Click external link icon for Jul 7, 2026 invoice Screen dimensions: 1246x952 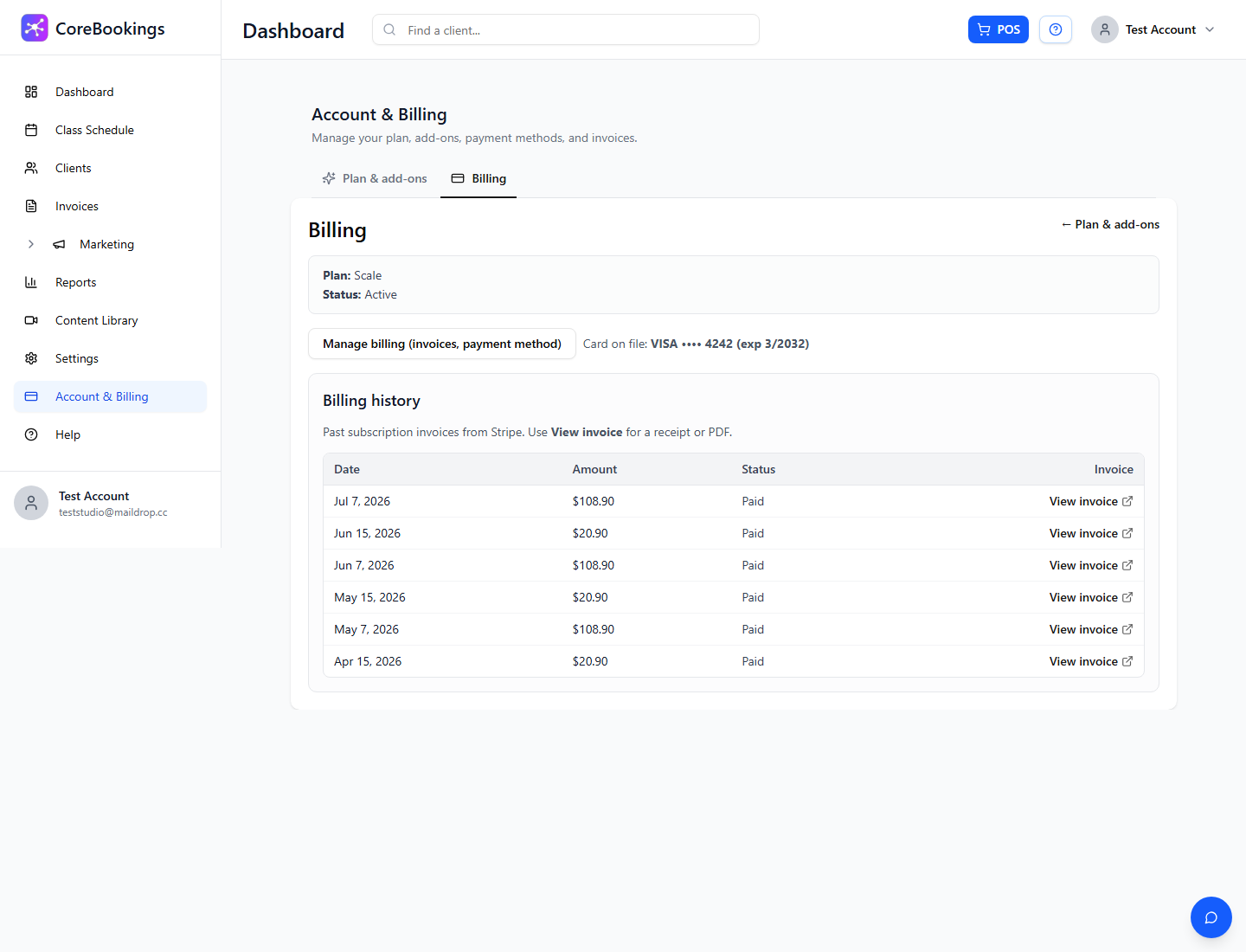click(x=1127, y=501)
